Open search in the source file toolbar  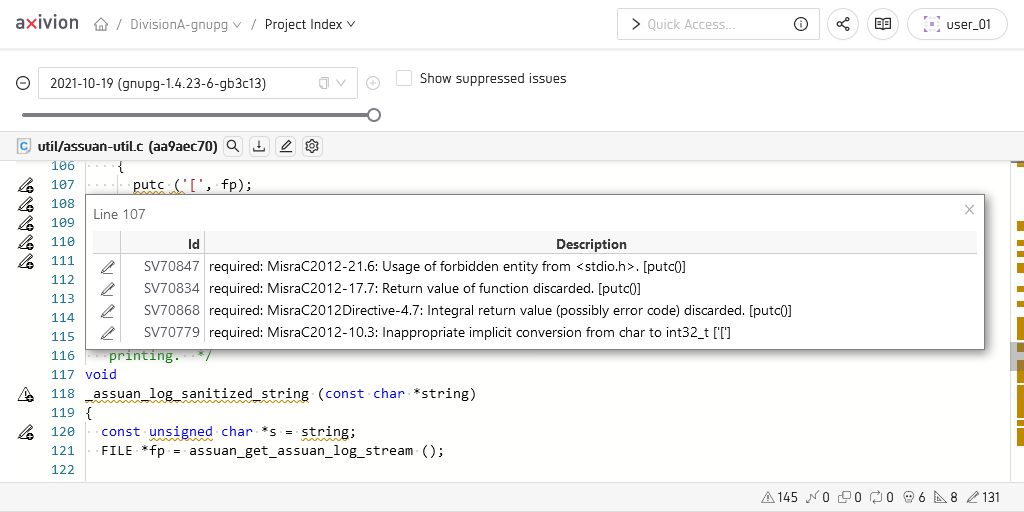[233, 146]
